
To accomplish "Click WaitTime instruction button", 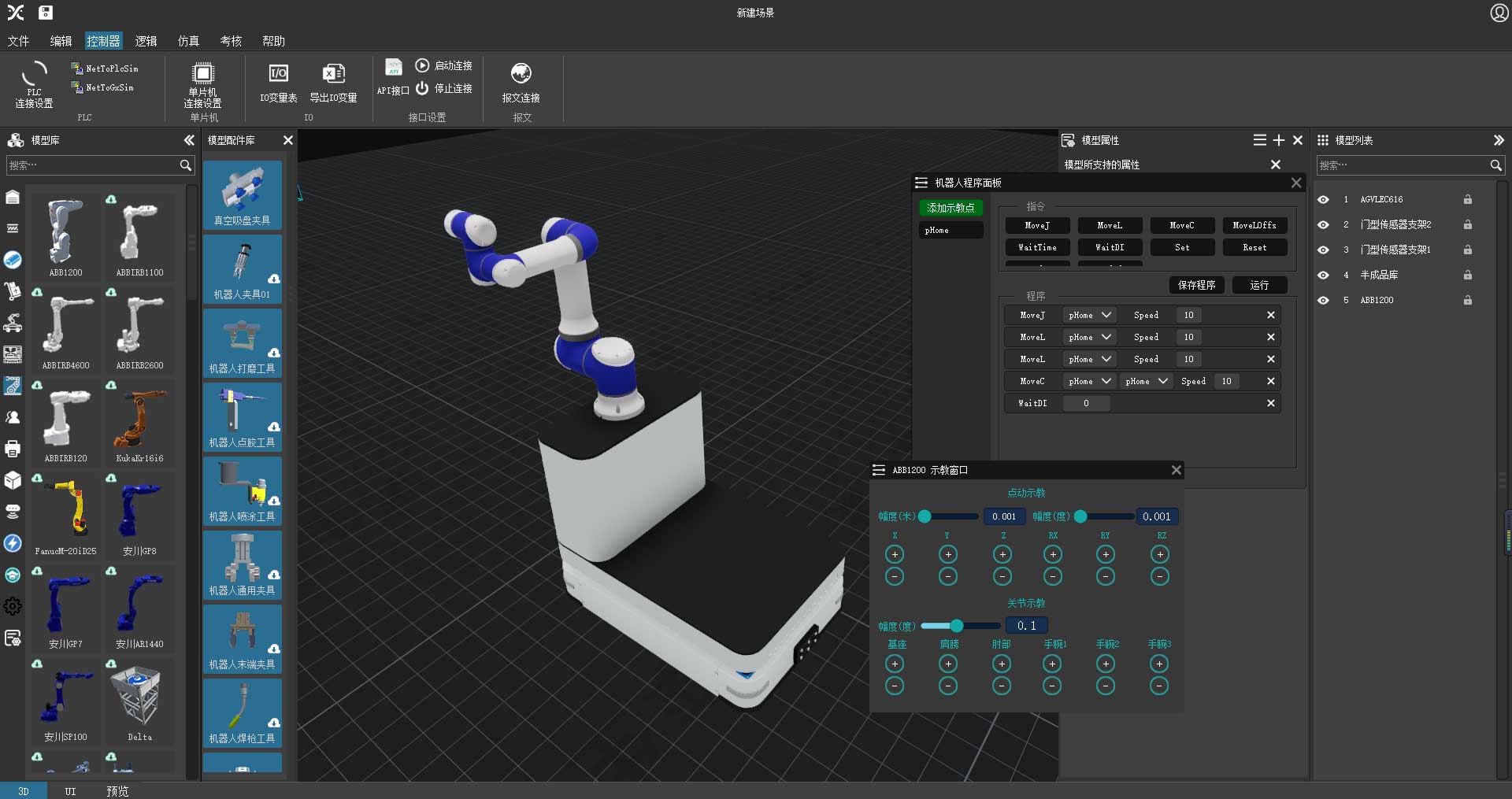I will tap(1037, 247).
